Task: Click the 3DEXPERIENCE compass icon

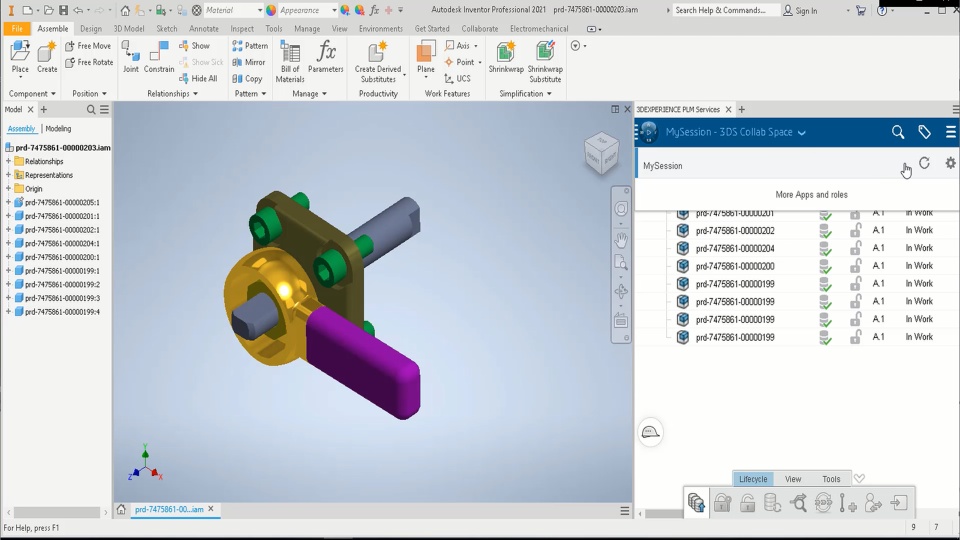Action: [x=649, y=132]
